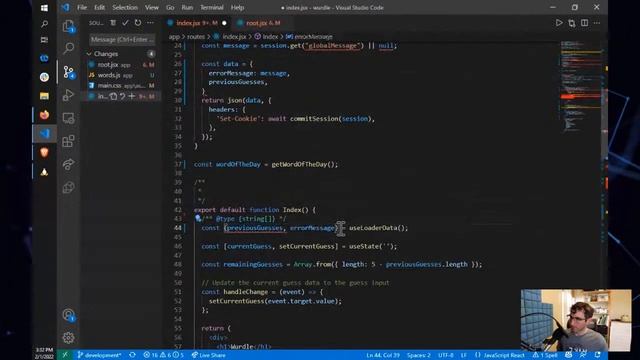
Task: Toggle Source Control view as tree
Action: click(x=113, y=23)
